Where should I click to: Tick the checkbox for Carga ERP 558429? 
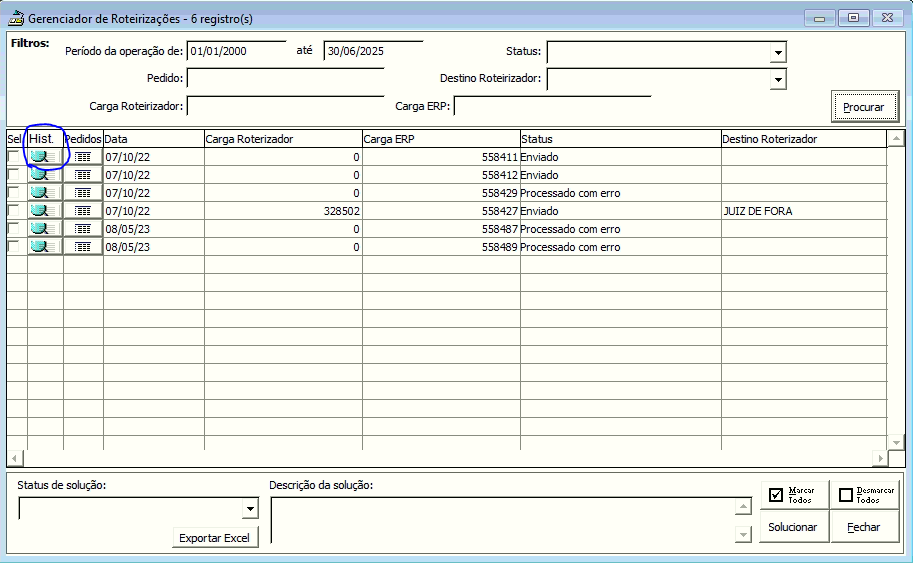[13, 193]
